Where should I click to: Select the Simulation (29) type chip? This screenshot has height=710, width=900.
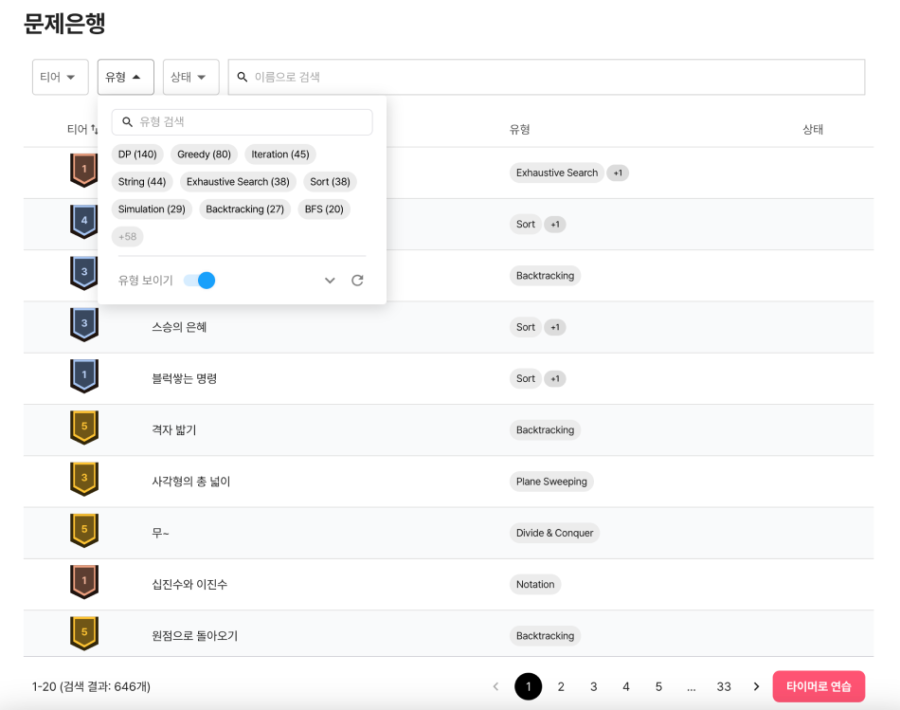152,209
